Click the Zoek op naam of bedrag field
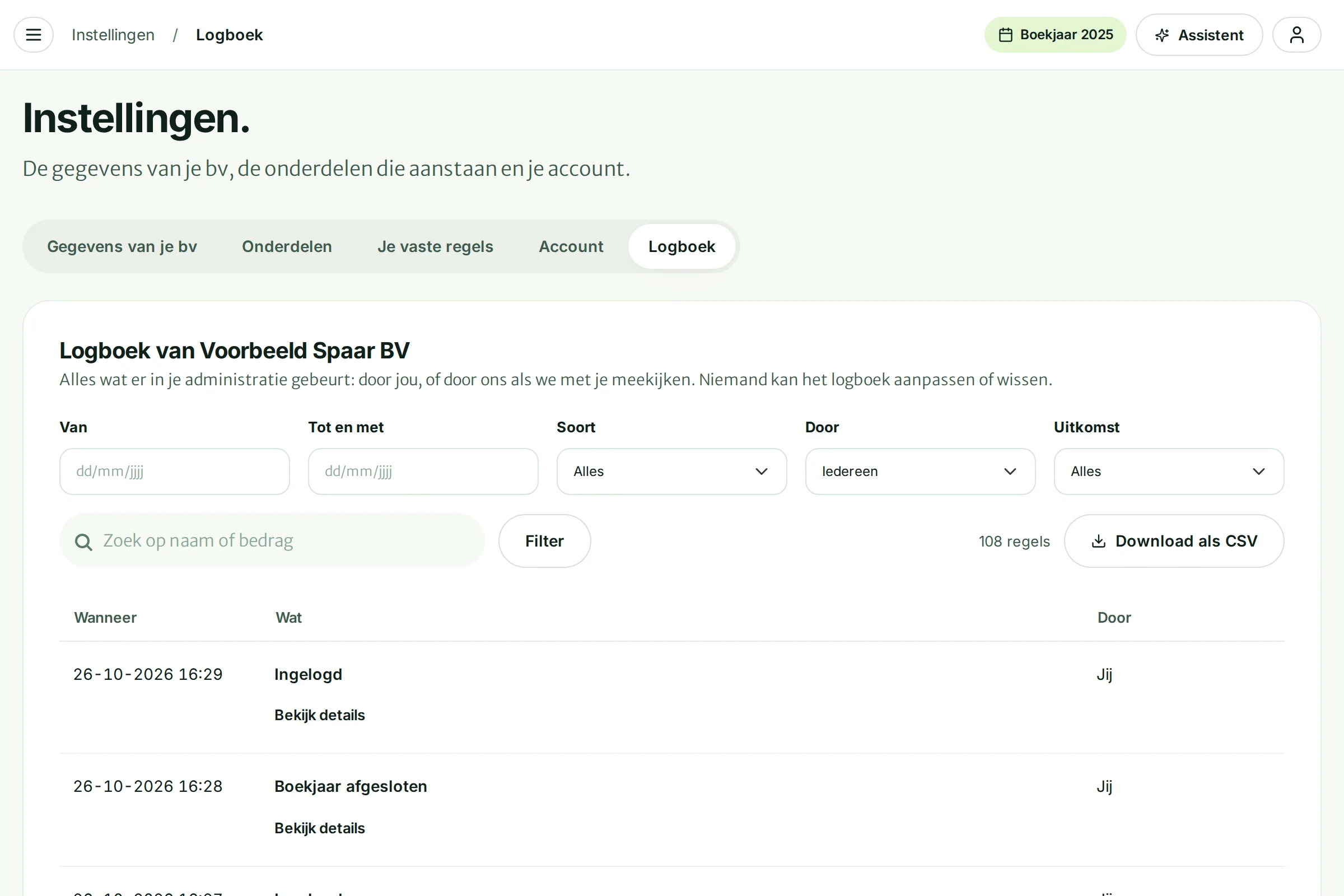This screenshot has width=1344, height=896. 272,540
